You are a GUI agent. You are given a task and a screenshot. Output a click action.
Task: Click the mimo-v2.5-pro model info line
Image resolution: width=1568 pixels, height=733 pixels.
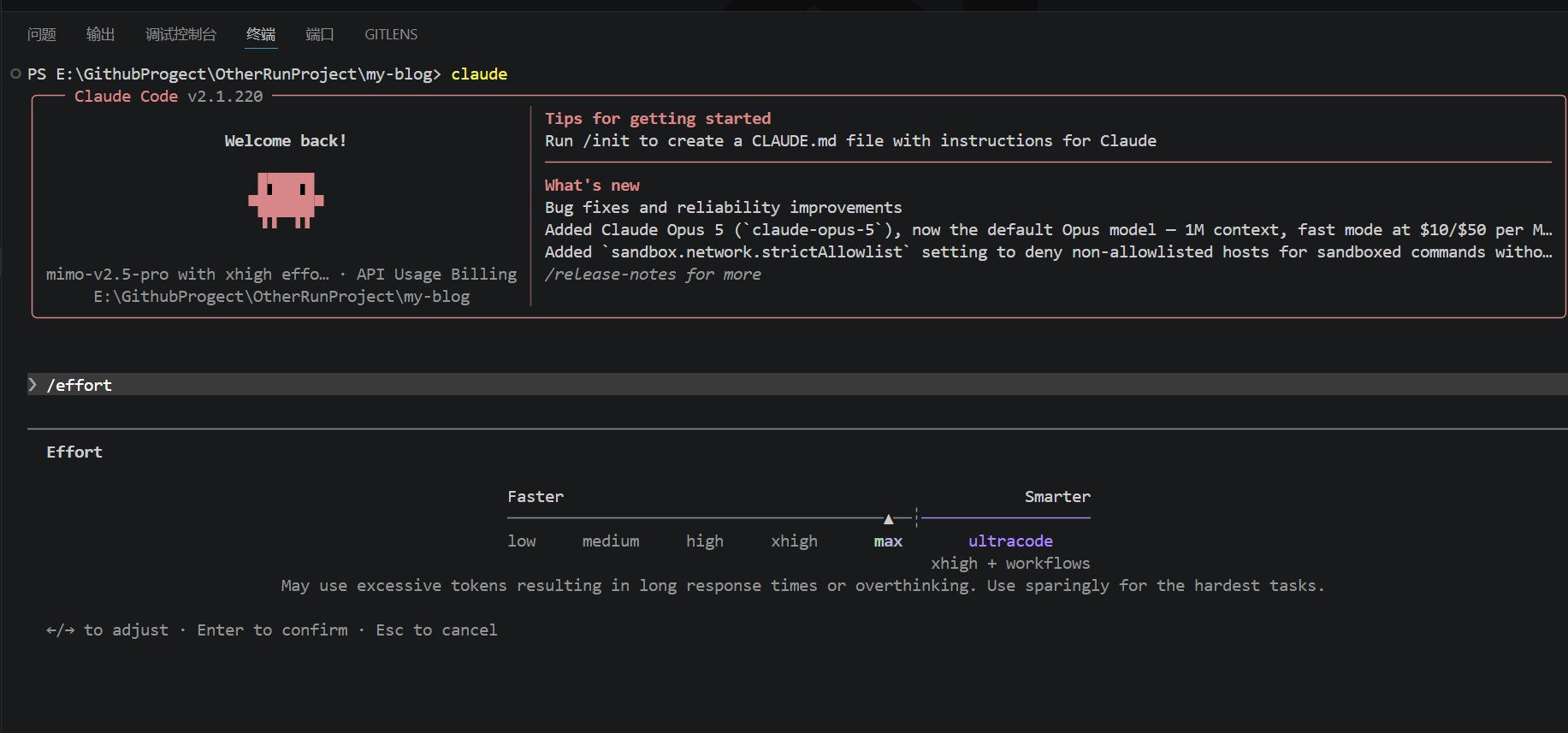[281, 274]
